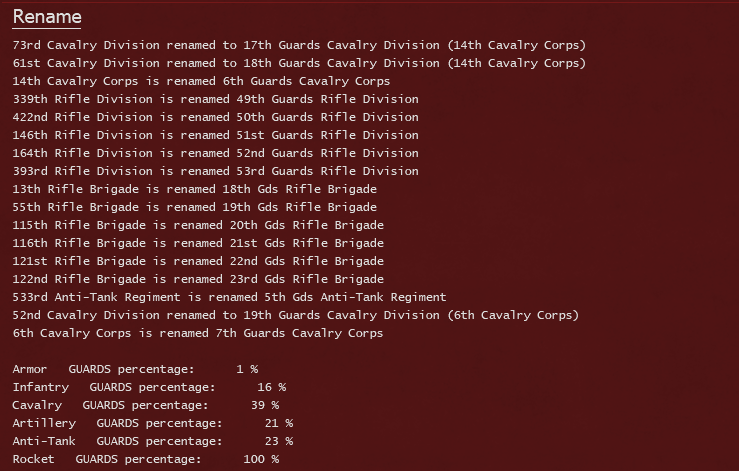Image resolution: width=739 pixels, height=471 pixels.
Task: Select the 146th Rifle Division entry
Action: click(215, 135)
